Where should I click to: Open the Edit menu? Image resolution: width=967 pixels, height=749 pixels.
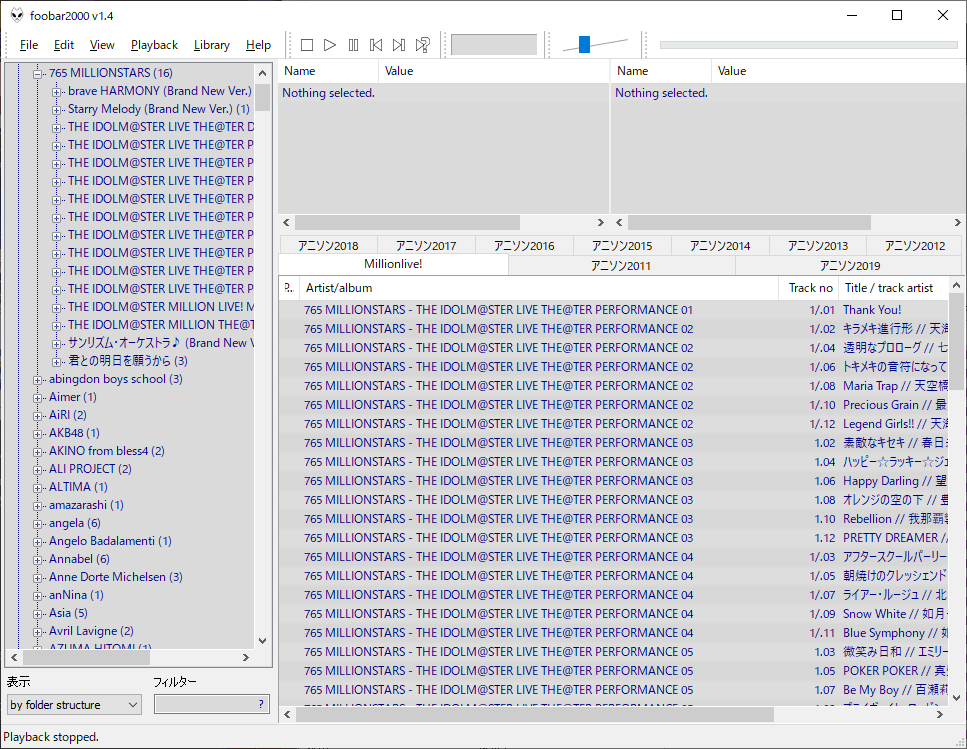[x=64, y=45]
